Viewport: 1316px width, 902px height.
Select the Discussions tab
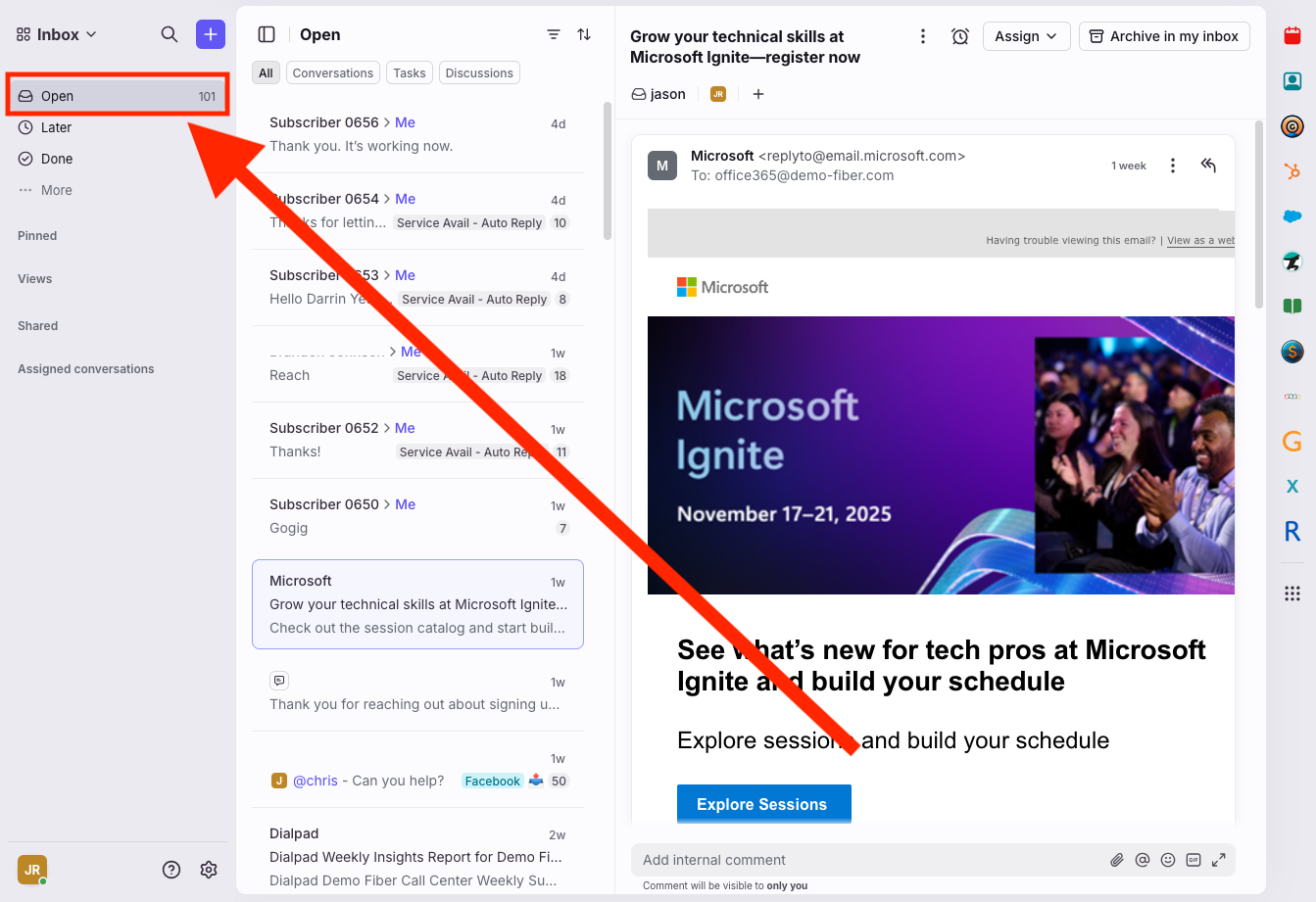tap(479, 73)
